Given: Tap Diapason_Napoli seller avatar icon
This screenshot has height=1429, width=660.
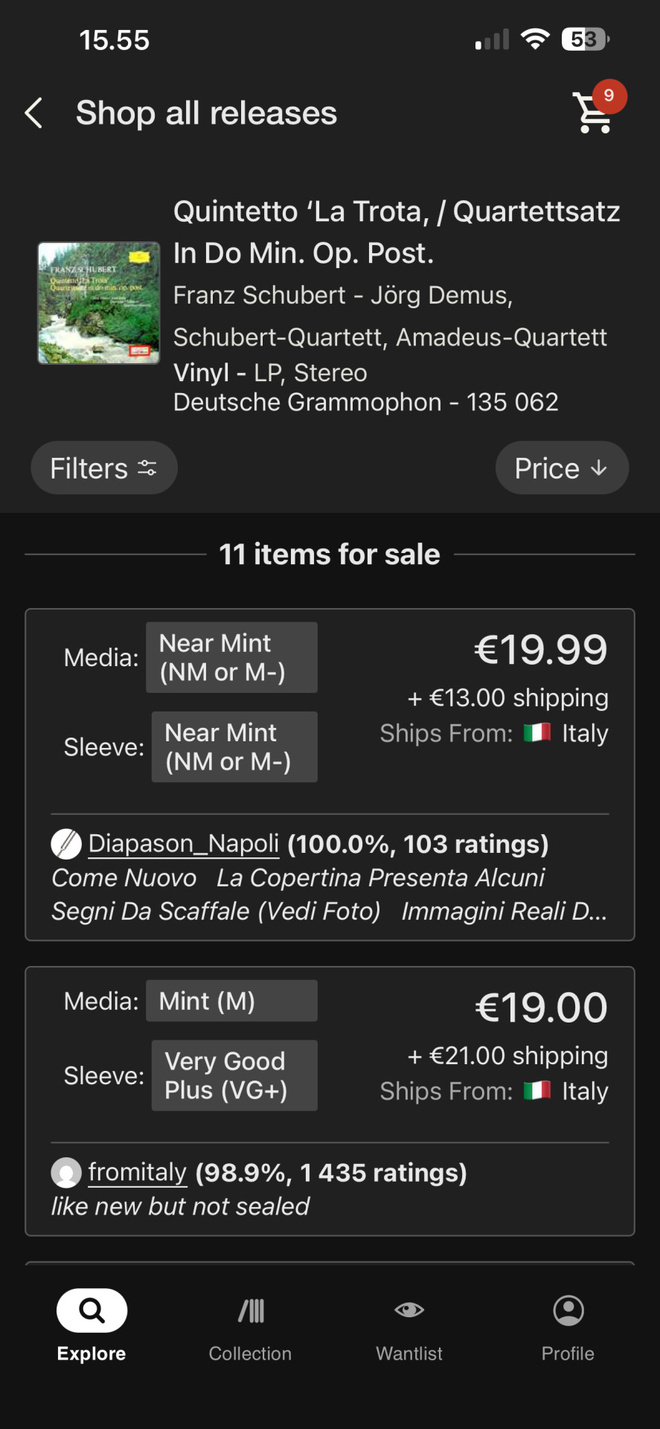Looking at the screenshot, I should pyautogui.click(x=66, y=845).
